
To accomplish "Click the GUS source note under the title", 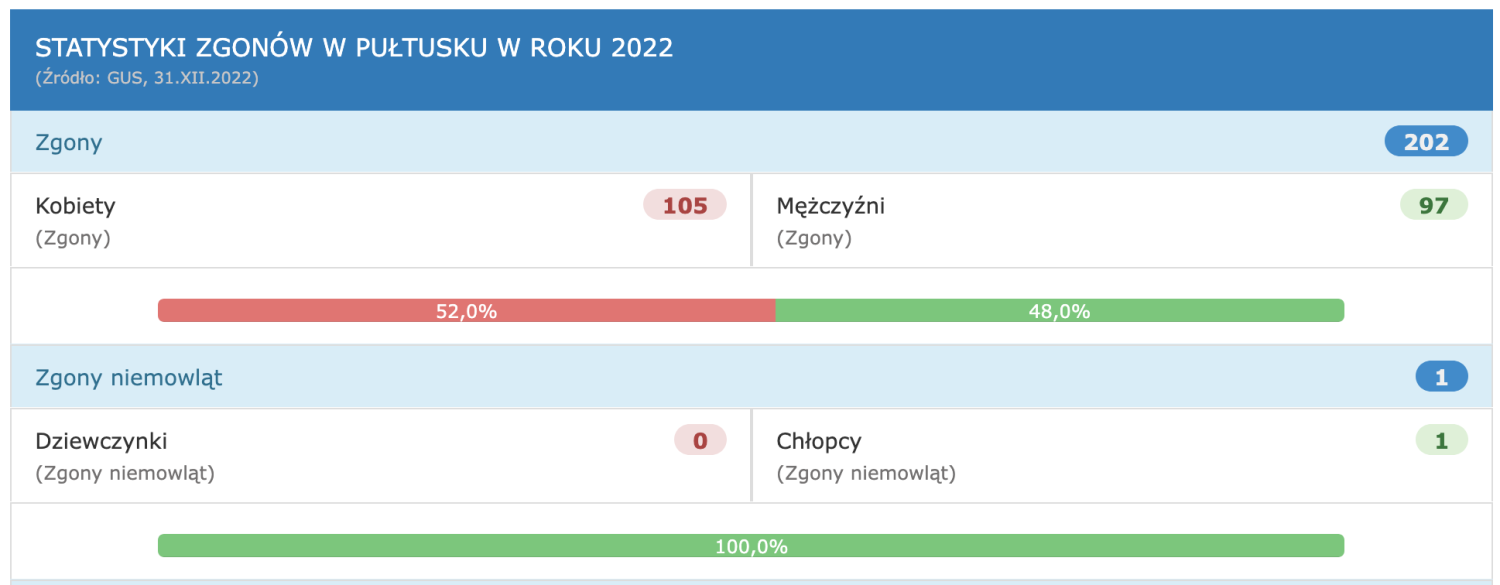I will coord(147,77).
